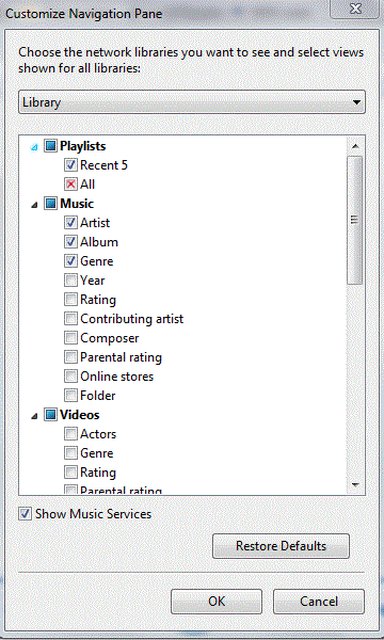The height and width of the screenshot is (640, 384).
Task: Select the Actors text label
Action: pyautogui.click(x=98, y=434)
